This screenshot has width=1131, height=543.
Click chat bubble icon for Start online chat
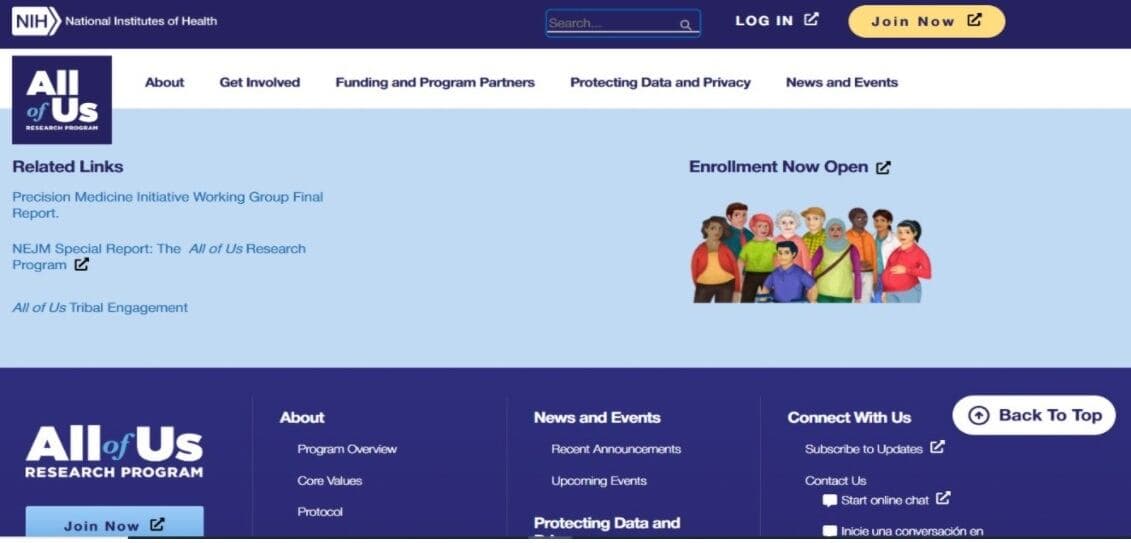pyautogui.click(x=829, y=500)
